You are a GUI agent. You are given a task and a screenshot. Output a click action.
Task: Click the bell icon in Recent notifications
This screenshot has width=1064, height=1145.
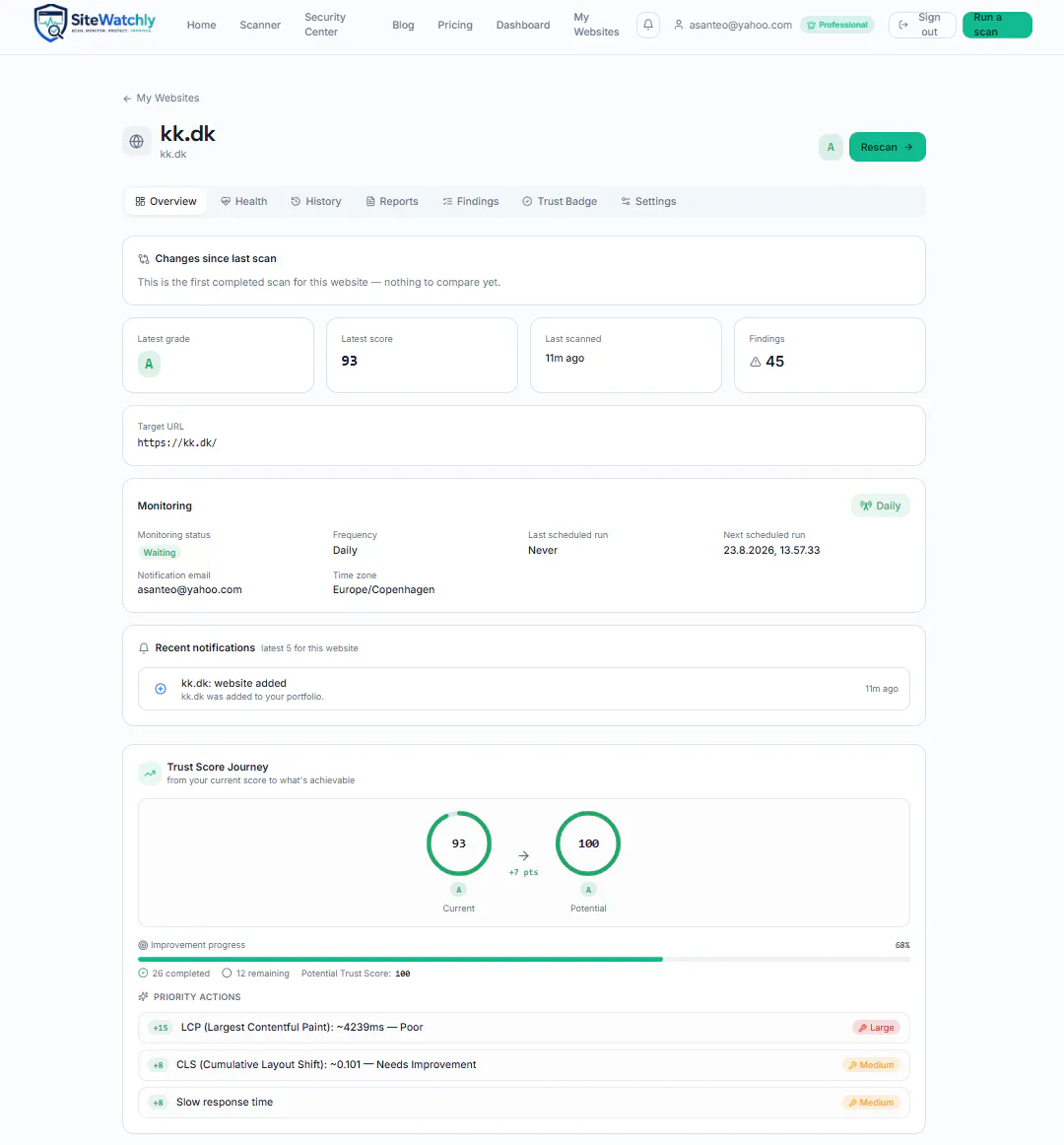(x=144, y=648)
